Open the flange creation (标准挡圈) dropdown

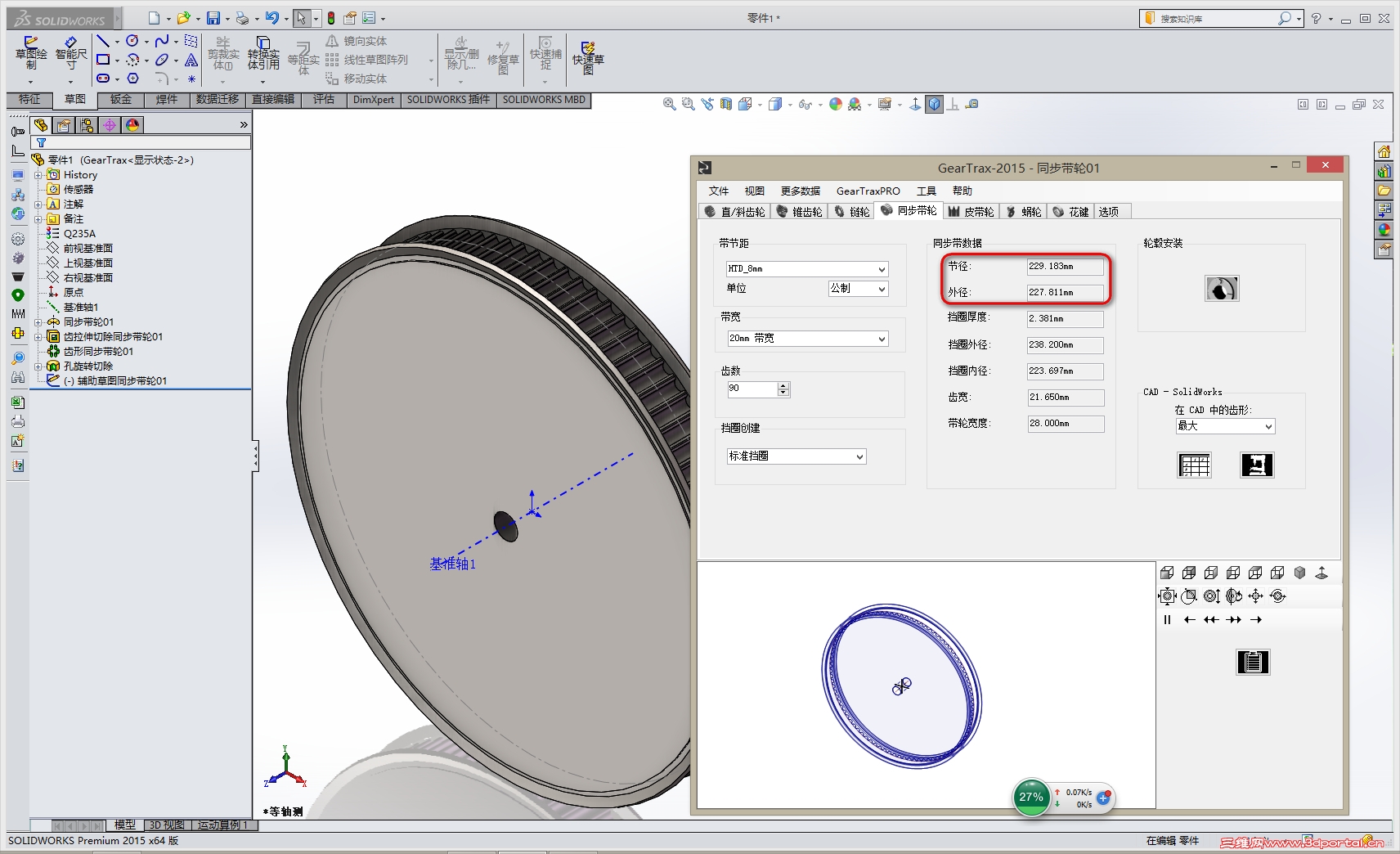(796, 456)
